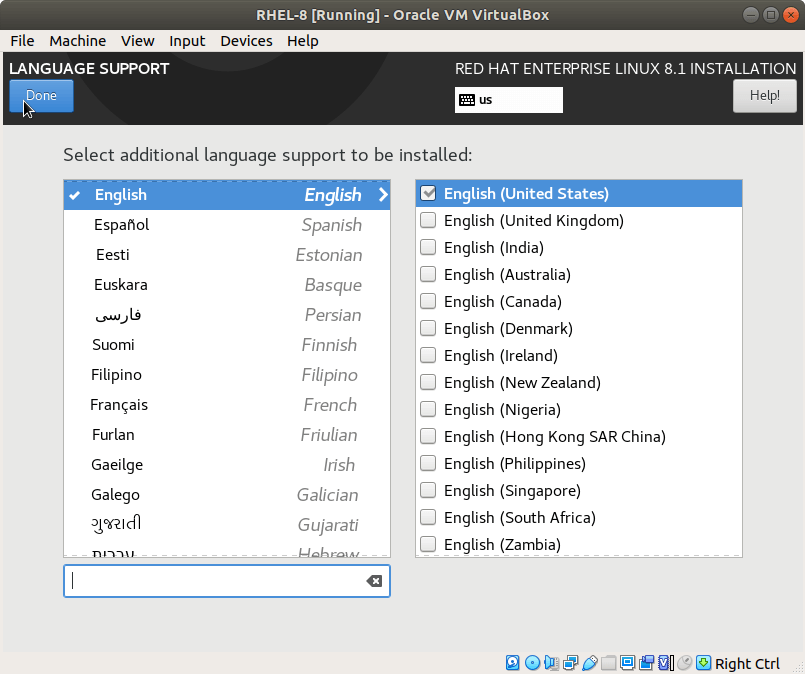Viewport: 805px width, 674px height.
Task: Click the network adapter status icon
Action: [x=571, y=663]
